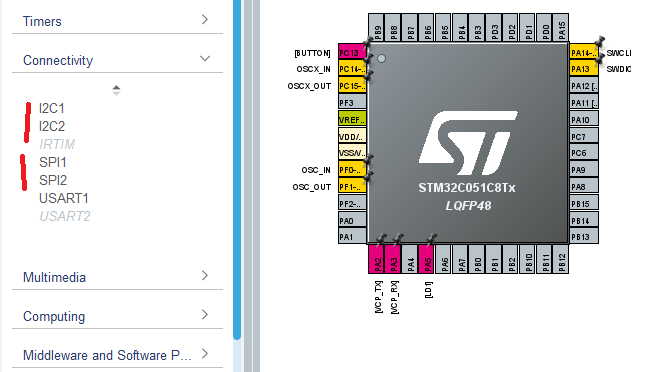Click pin PA15 on the top row
This screenshot has width=658, height=372.
(561, 28)
